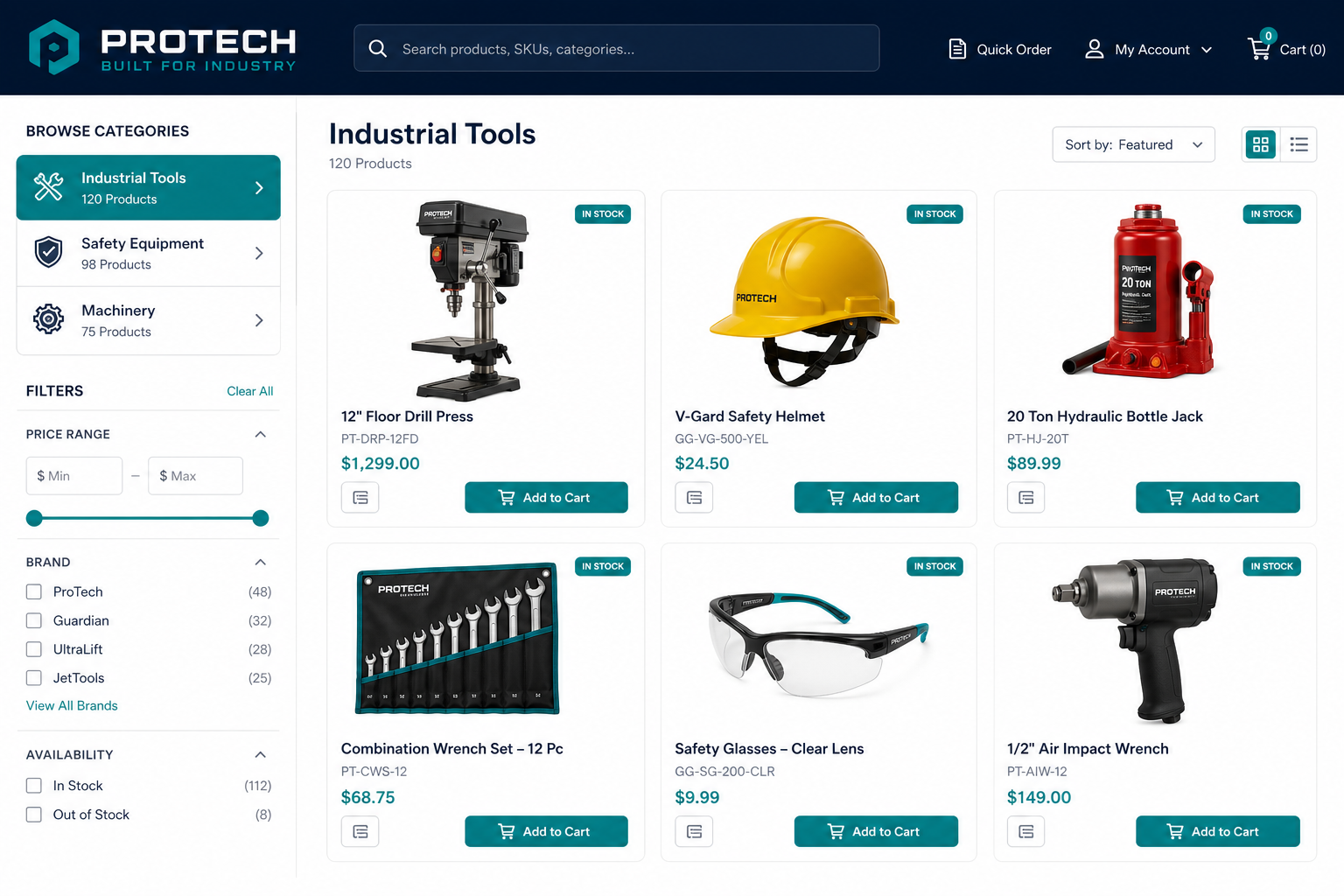The image size is (1344, 896).
Task: Open details icon for Combination Wrench Set
Action: pos(360,831)
